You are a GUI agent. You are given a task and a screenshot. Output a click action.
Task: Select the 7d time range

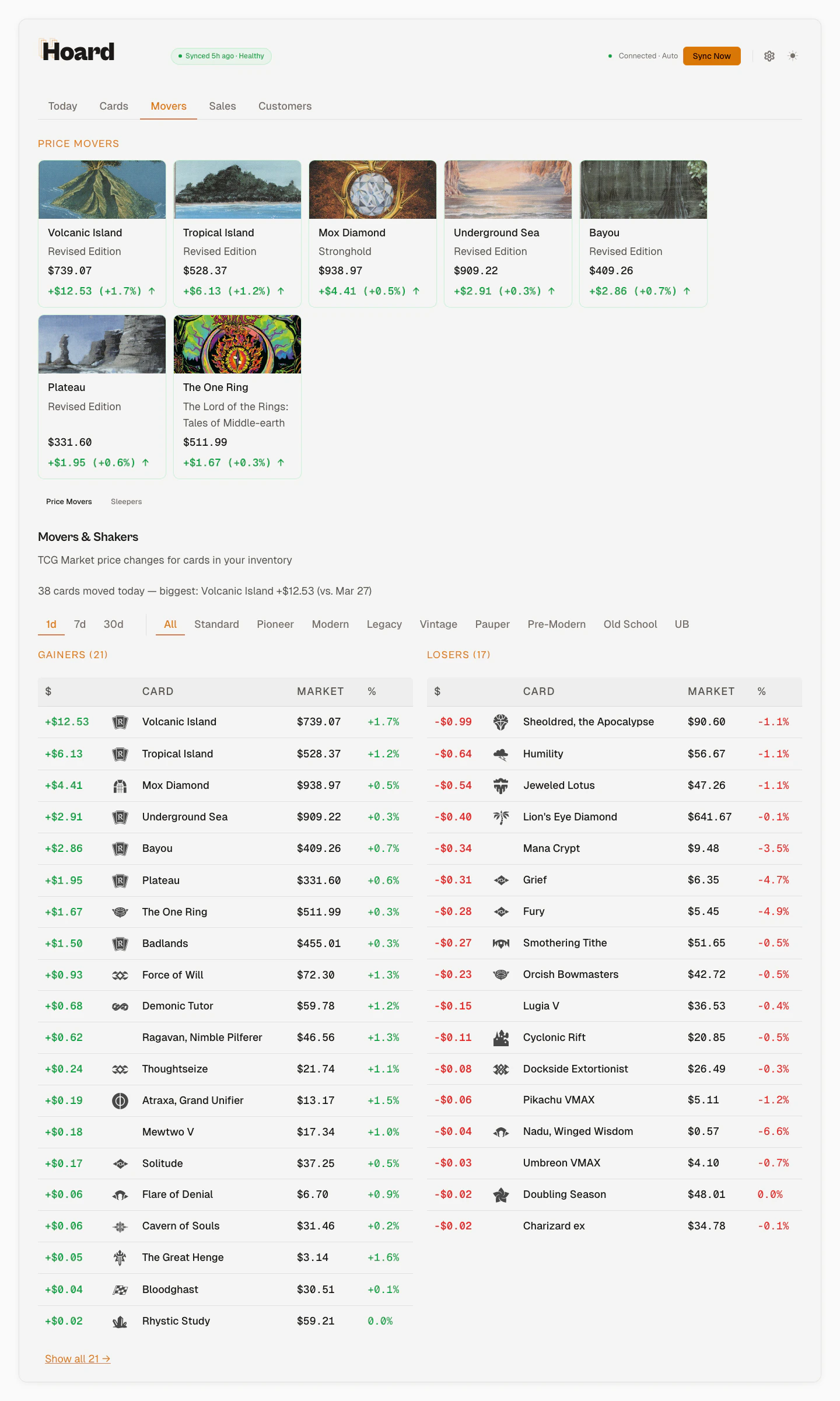80,624
